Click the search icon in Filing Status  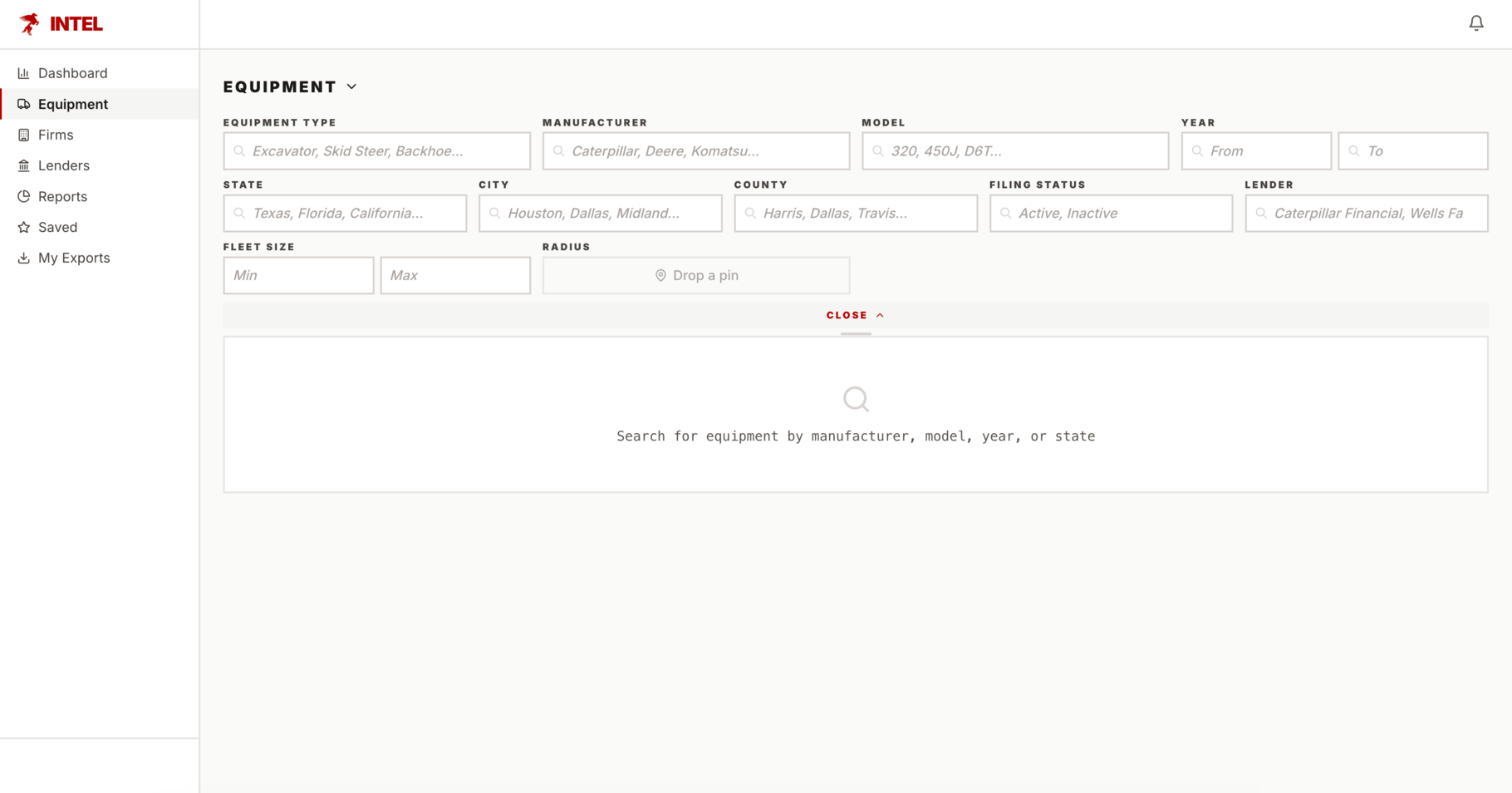[x=1005, y=214]
